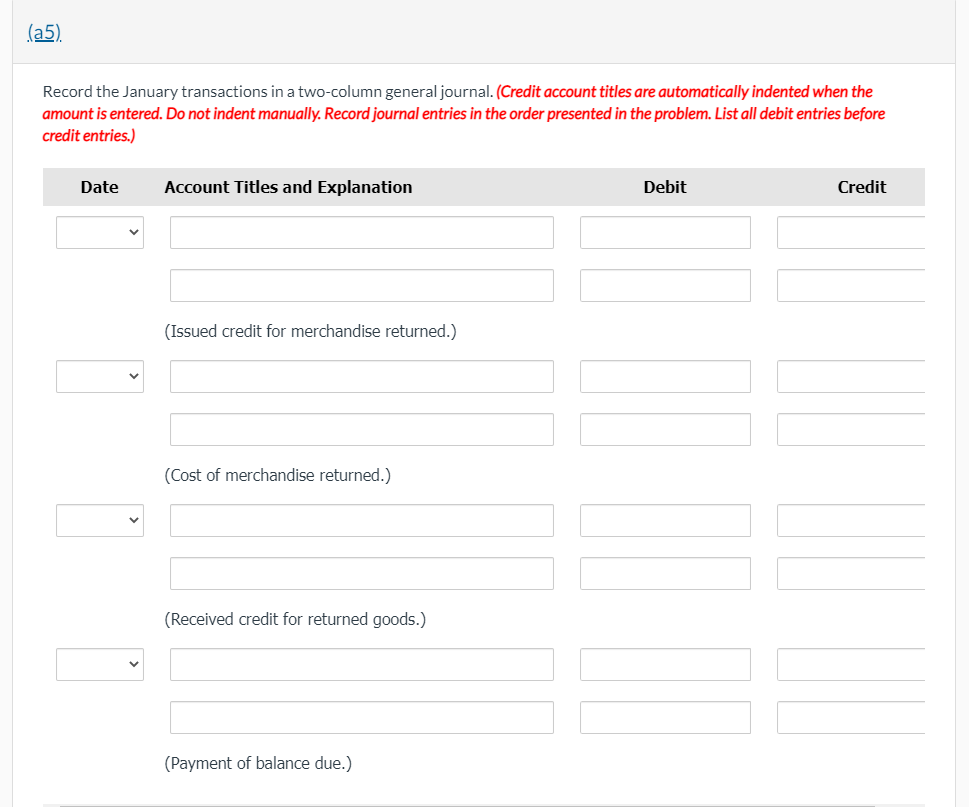Click debit field in first row of 'Issued credit' entry
The image size is (969, 807).
(x=665, y=232)
